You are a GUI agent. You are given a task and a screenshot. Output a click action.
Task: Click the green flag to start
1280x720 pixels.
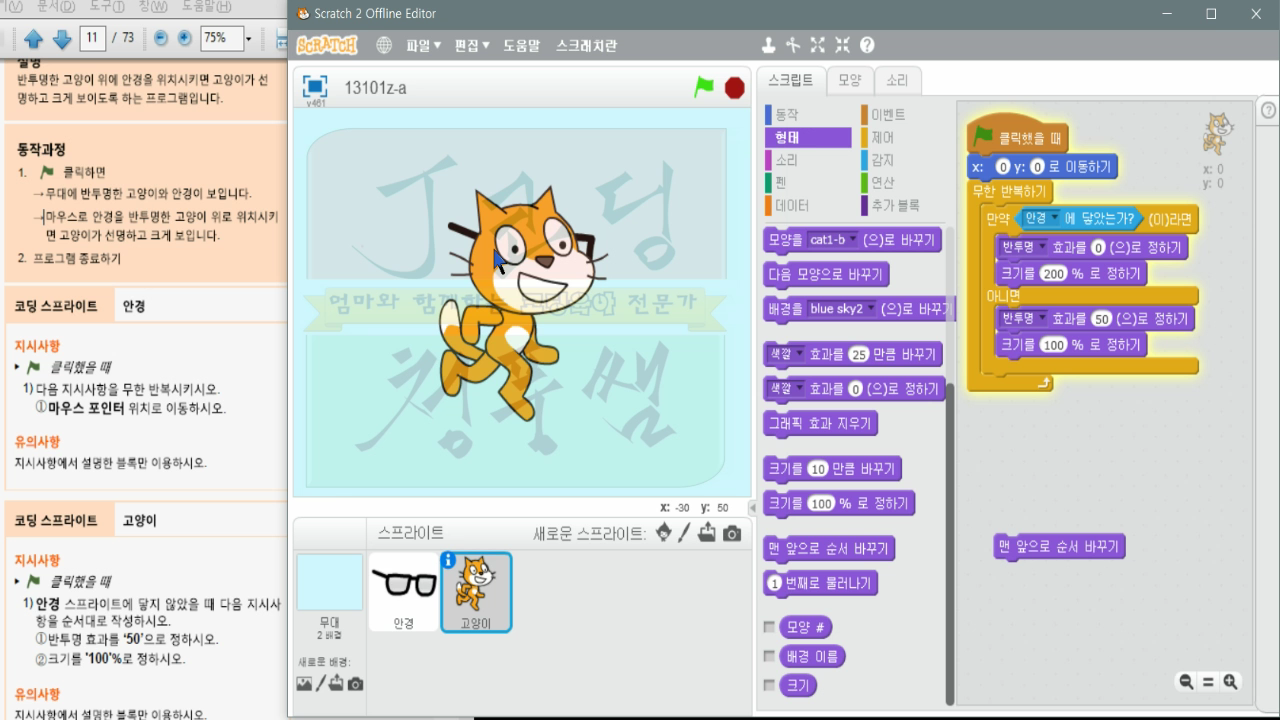click(x=705, y=87)
